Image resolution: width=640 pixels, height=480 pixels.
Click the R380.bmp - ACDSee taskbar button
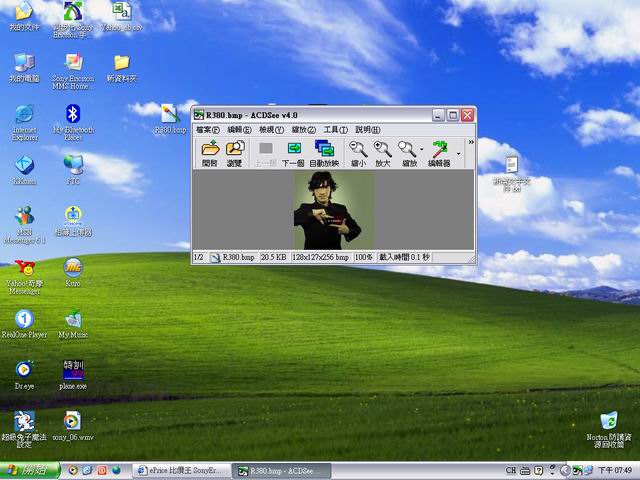(x=281, y=471)
